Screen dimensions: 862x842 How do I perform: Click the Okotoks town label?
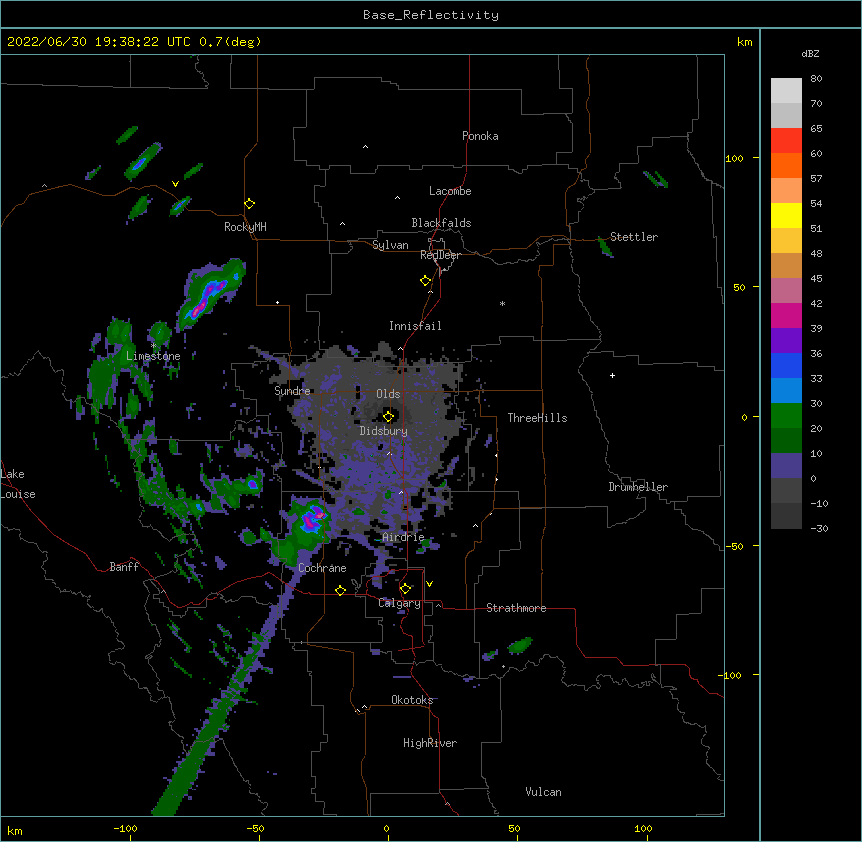(412, 700)
